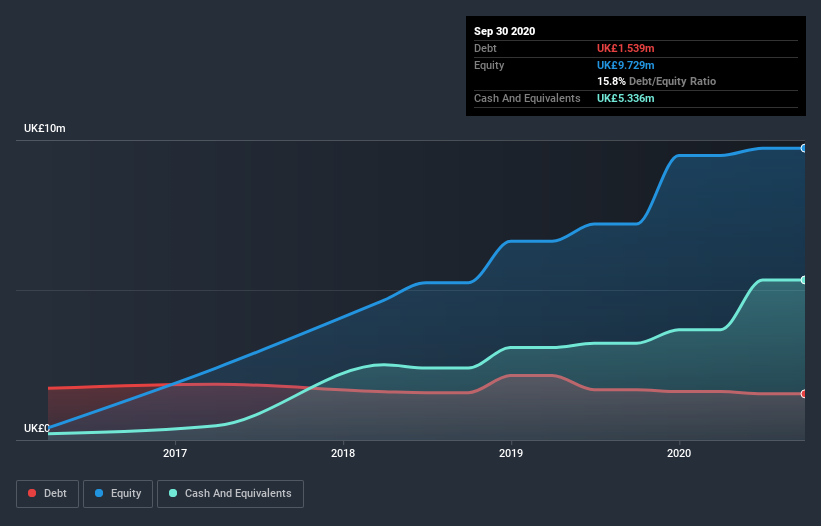
Task: Click the UK£9.729m equity value
Action: coord(626,65)
